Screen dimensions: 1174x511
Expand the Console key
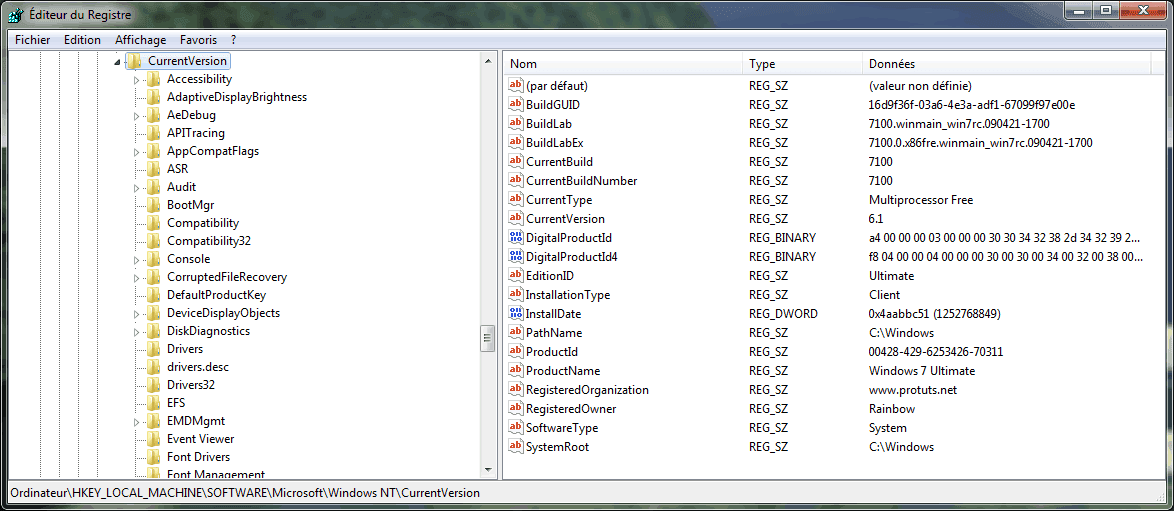click(136, 259)
